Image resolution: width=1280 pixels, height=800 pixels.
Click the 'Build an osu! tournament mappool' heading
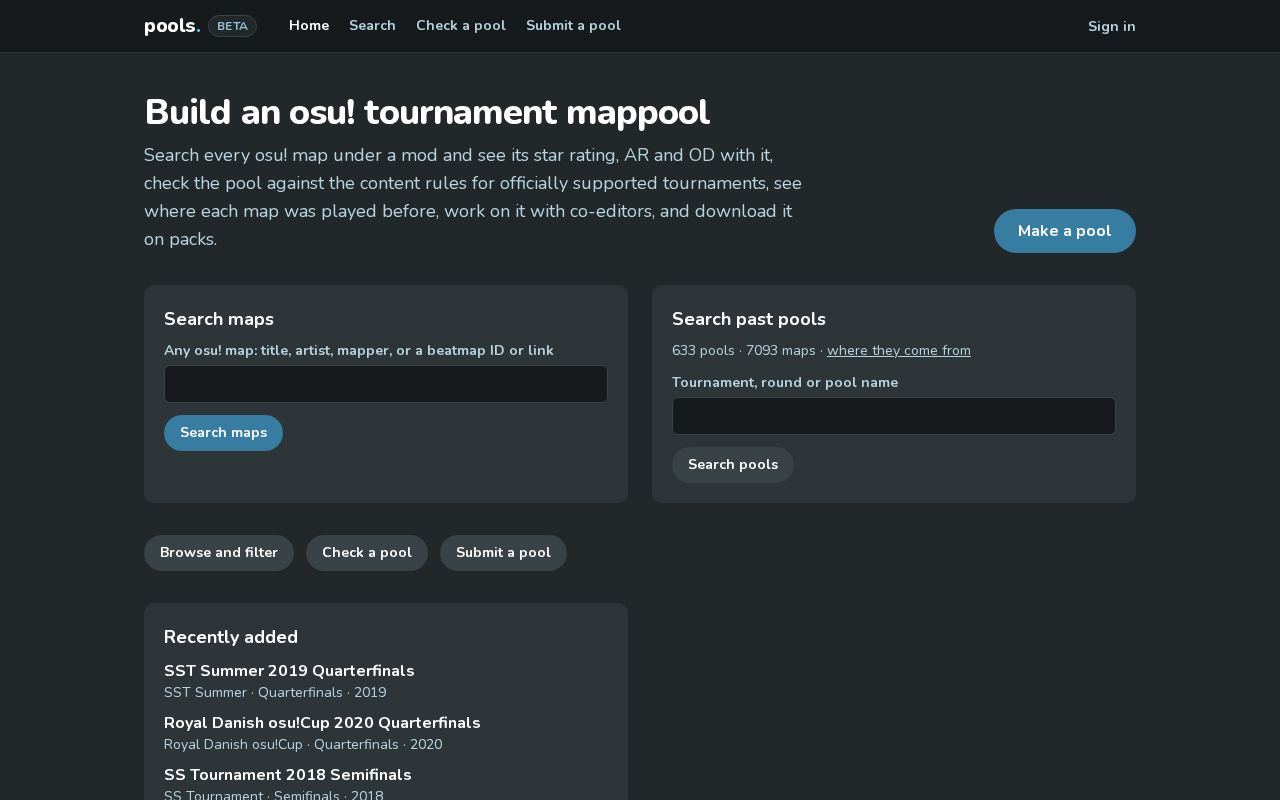pyautogui.click(x=427, y=113)
